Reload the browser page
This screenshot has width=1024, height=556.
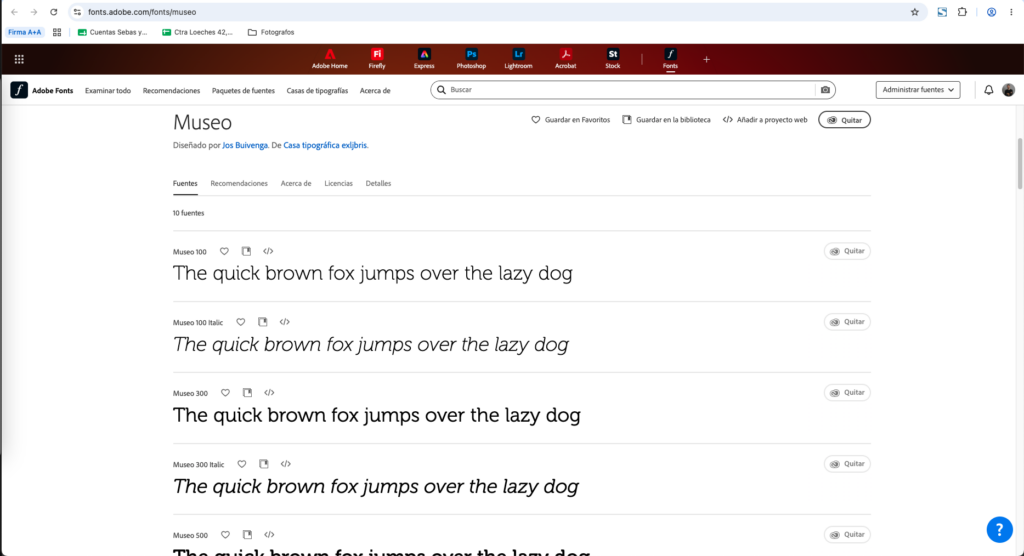point(54,12)
